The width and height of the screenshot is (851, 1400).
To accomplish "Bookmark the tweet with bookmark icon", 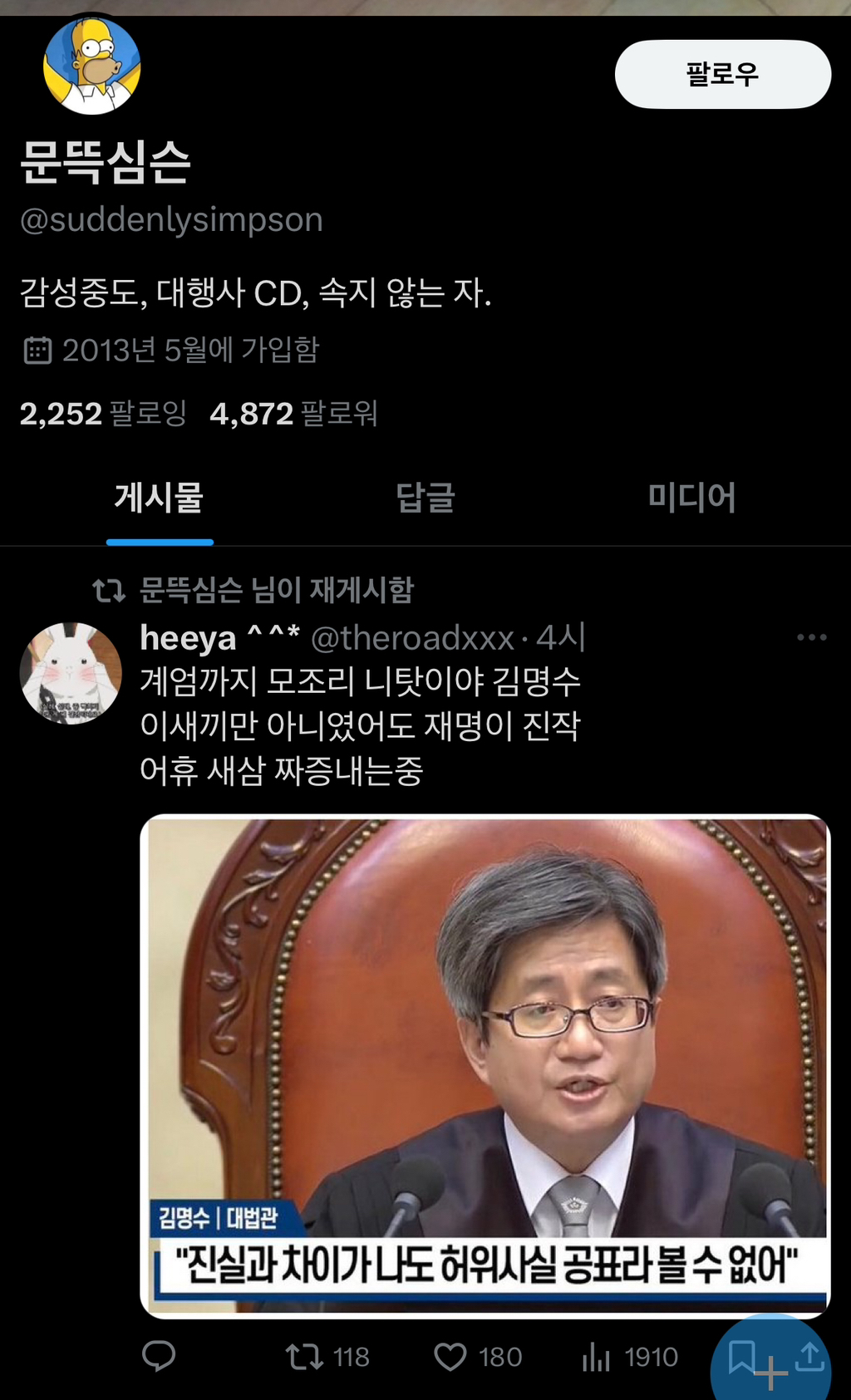I will [x=741, y=1356].
